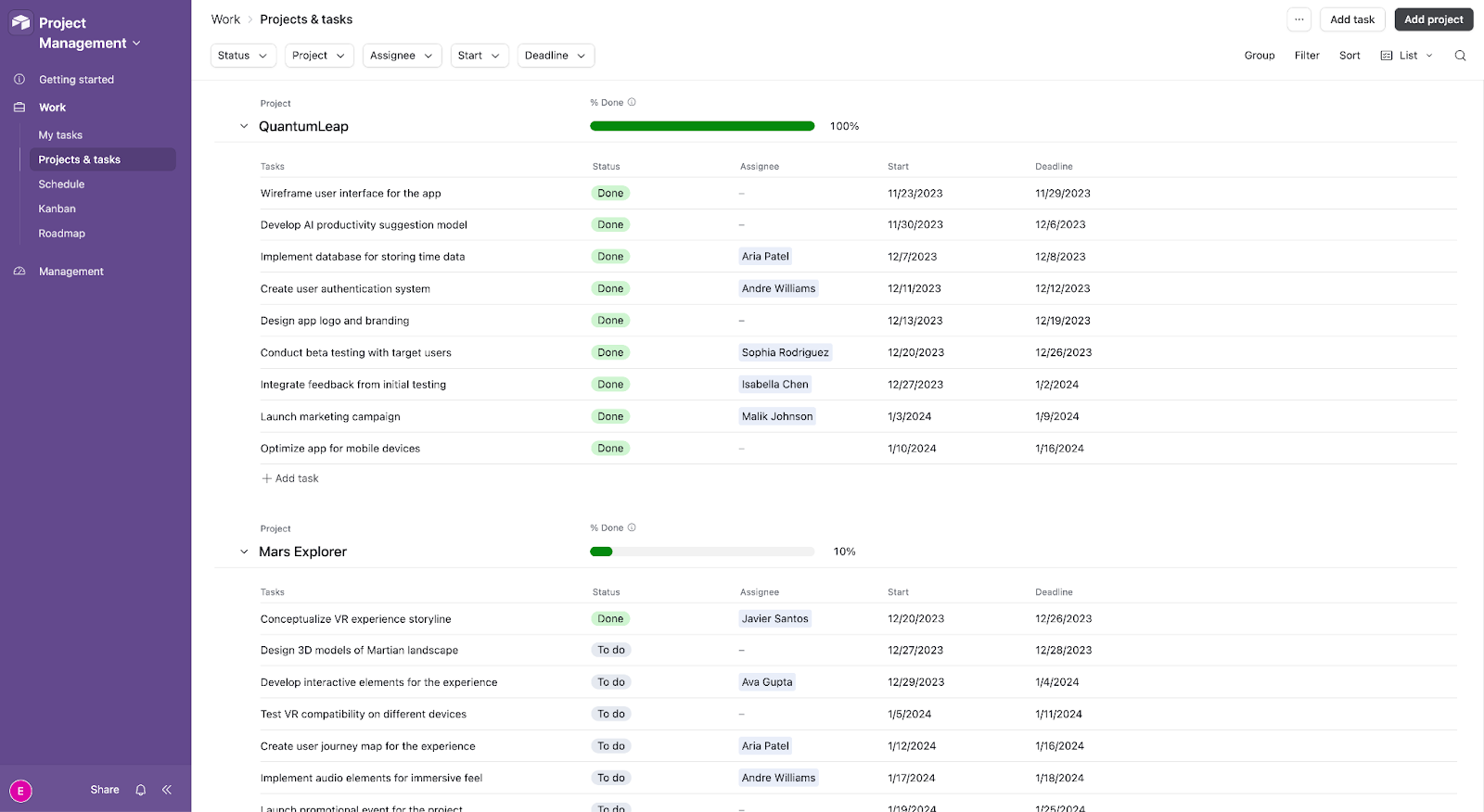Click To do status of Design 3D models task
Image resolution: width=1484 pixels, height=812 pixels.
(x=611, y=650)
